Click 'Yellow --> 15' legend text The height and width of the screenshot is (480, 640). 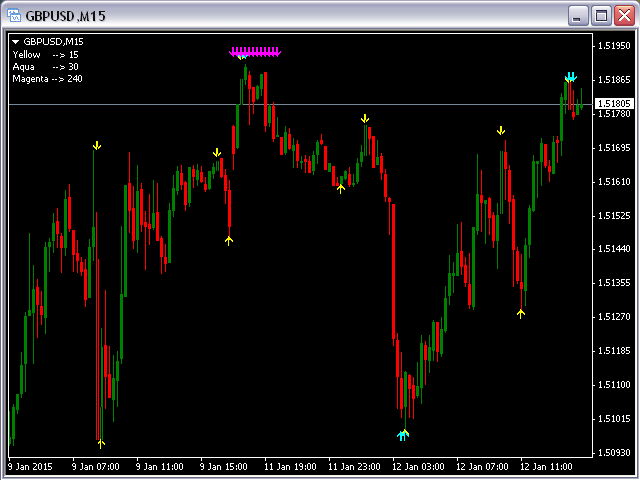tap(45, 55)
